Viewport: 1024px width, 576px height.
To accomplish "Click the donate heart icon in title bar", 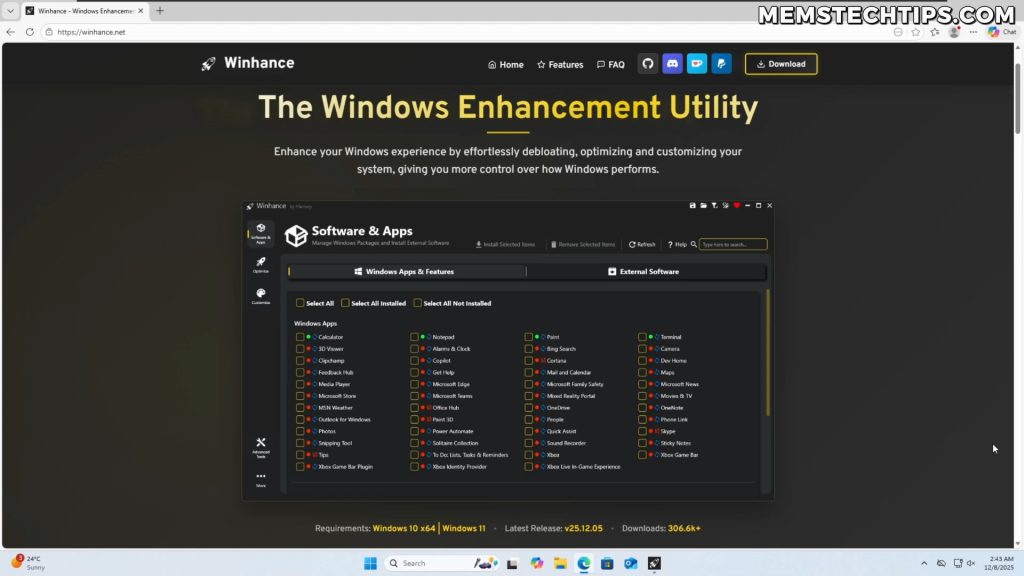I will (736, 205).
